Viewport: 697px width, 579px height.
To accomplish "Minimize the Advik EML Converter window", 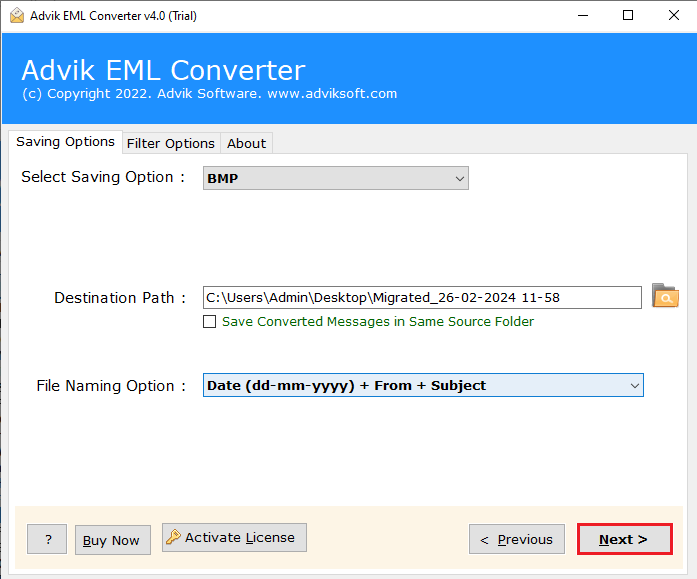I will pyautogui.click(x=583, y=16).
